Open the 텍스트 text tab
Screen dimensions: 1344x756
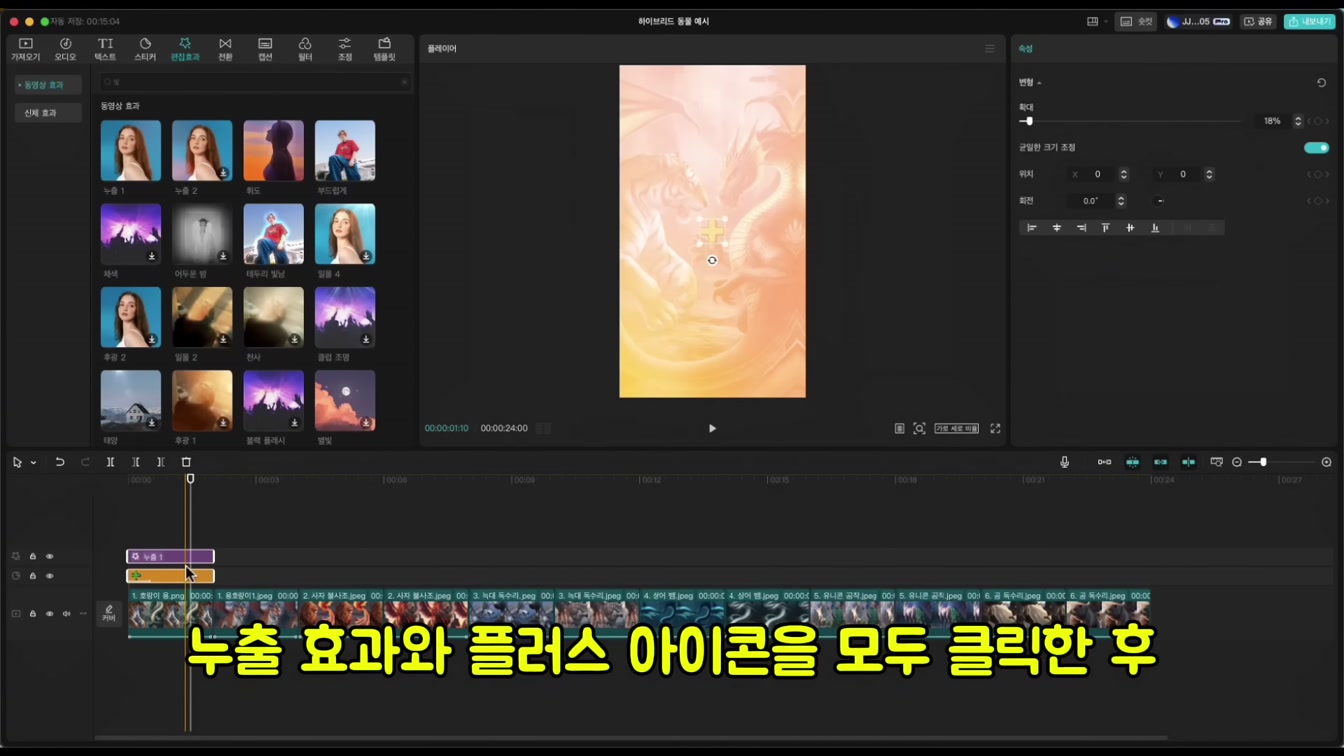tap(105, 49)
